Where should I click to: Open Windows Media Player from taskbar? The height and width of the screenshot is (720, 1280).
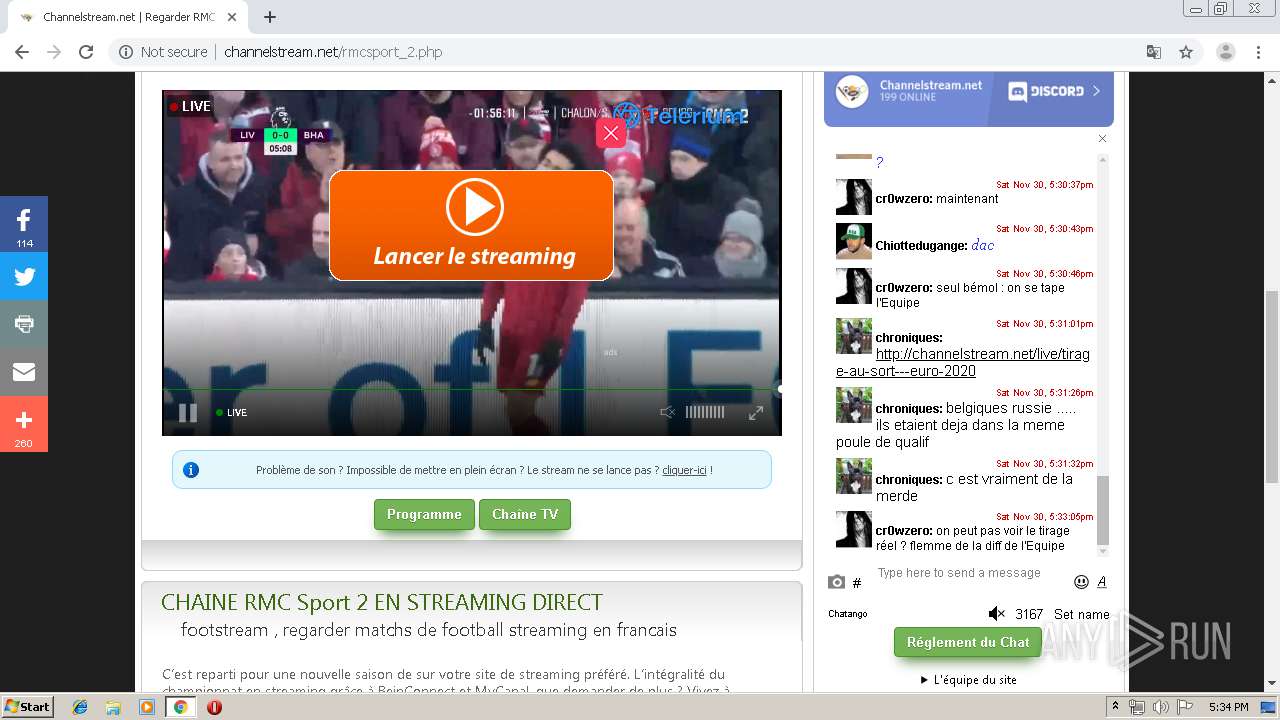(x=147, y=707)
